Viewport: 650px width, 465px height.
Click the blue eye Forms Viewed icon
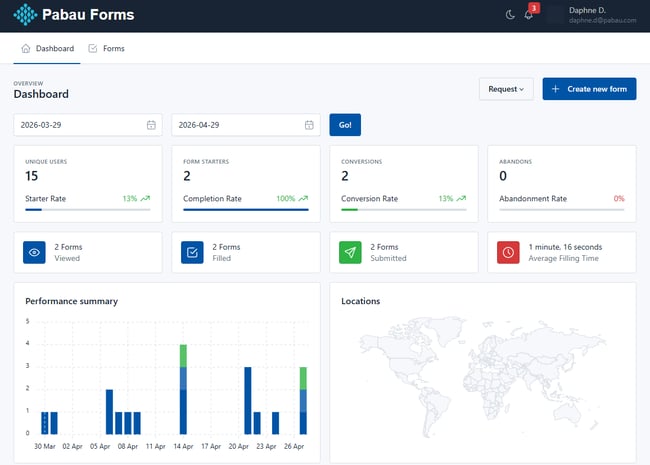tap(35, 253)
